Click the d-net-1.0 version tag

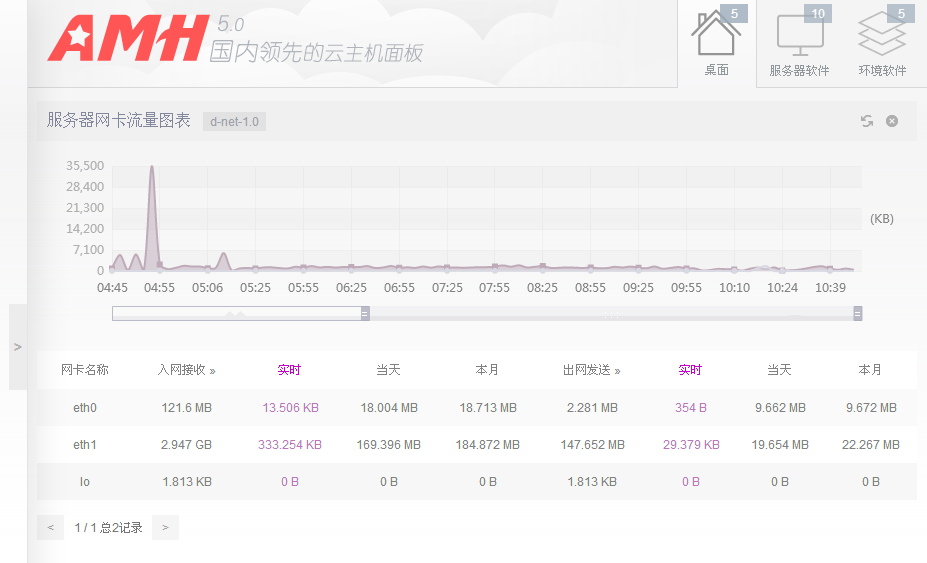[234, 122]
